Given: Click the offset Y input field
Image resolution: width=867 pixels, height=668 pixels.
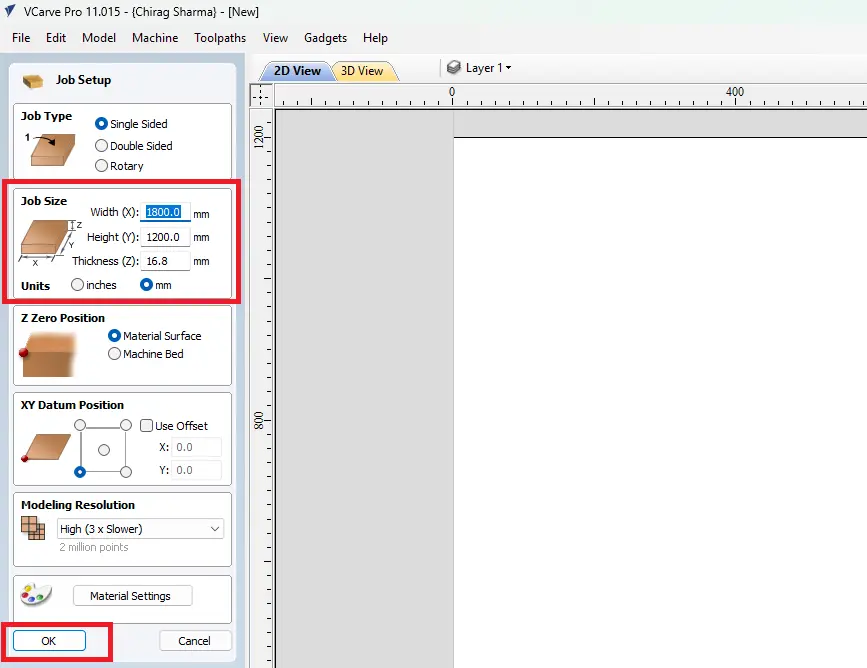Looking at the screenshot, I should (196, 470).
